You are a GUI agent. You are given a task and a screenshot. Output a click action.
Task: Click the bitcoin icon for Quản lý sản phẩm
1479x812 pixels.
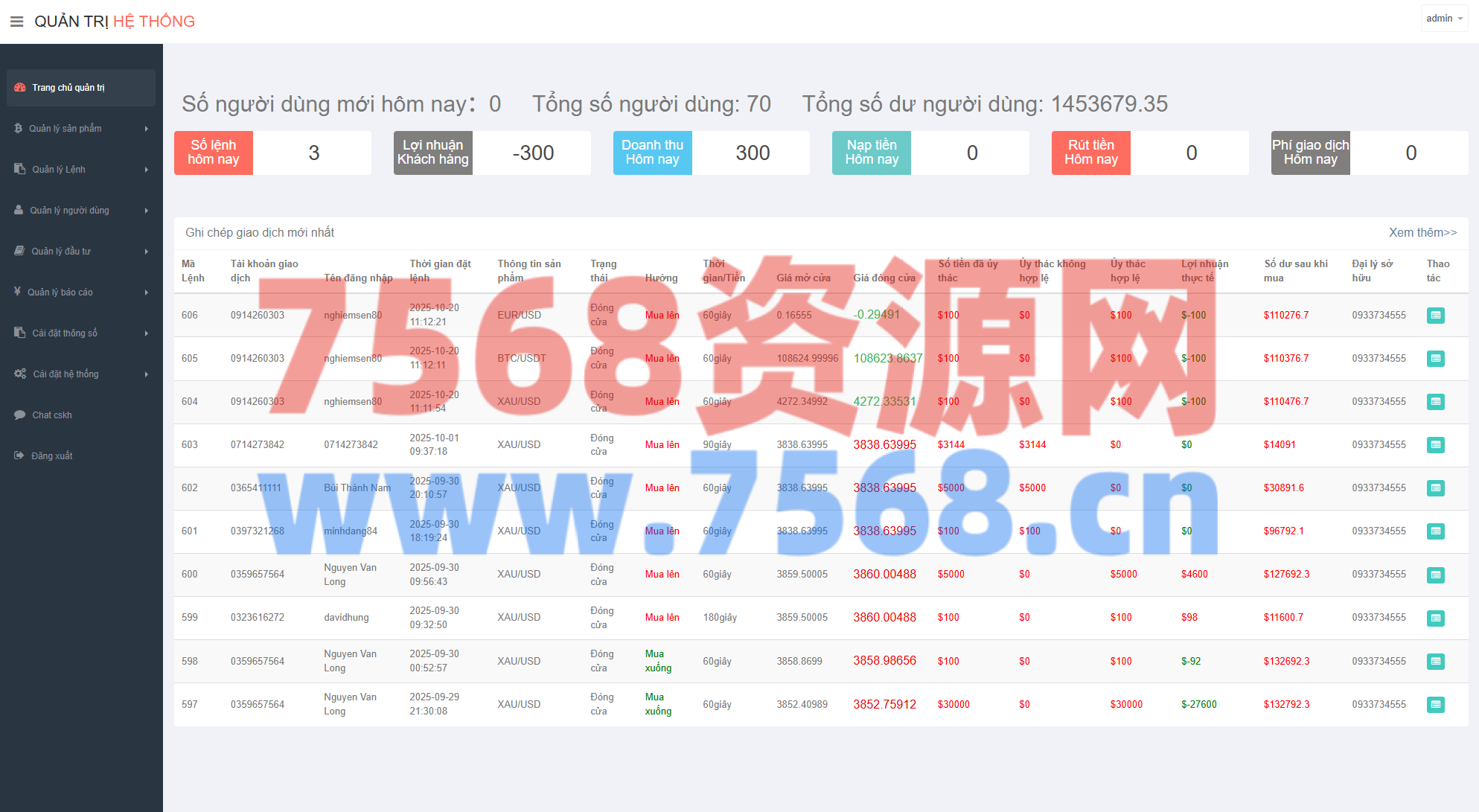(19, 129)
